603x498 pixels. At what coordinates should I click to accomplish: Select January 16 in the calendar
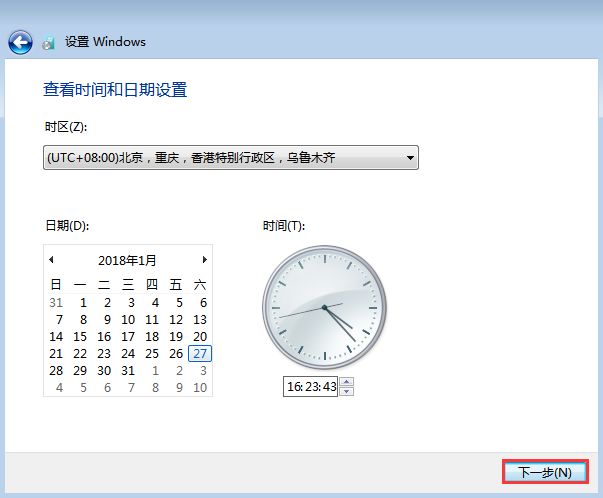click(104, 336)
